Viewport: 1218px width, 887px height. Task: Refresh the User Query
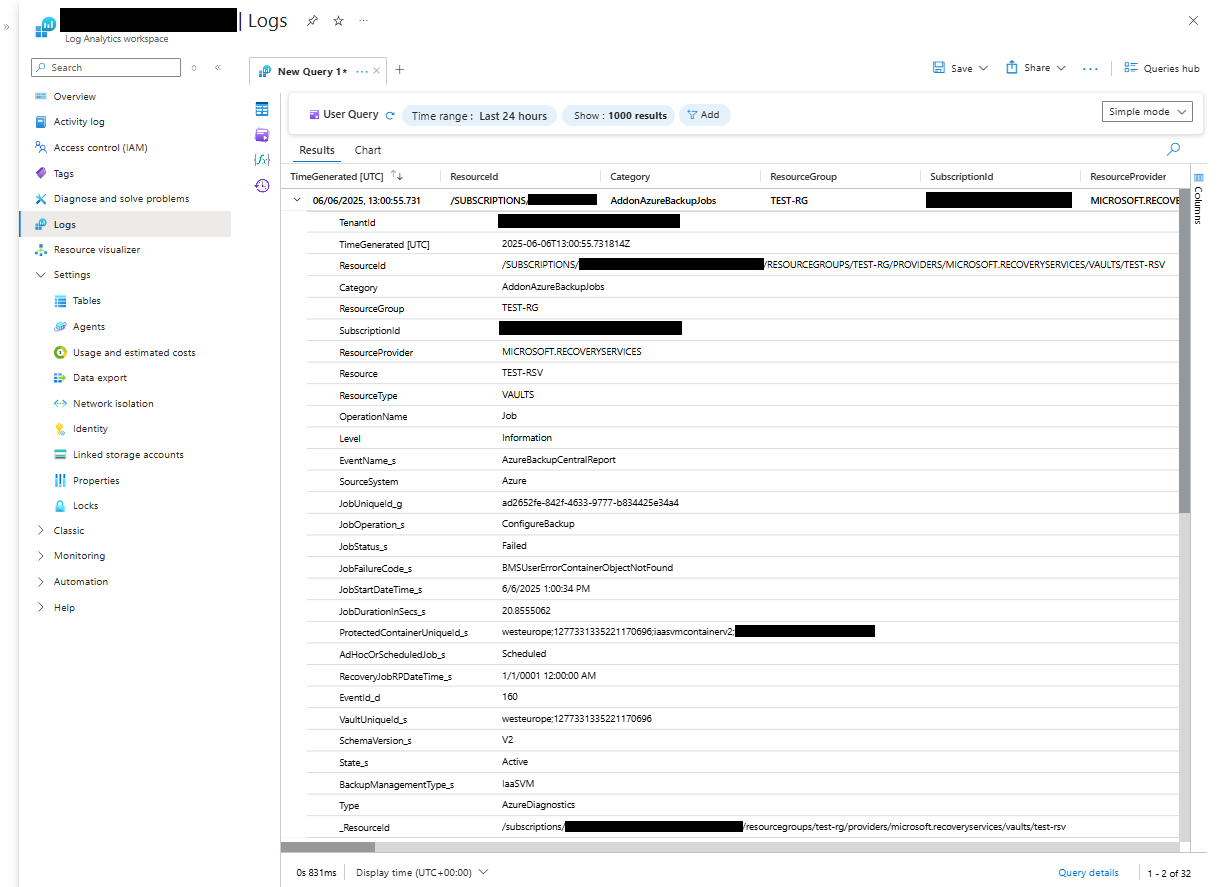pos(390,116)
